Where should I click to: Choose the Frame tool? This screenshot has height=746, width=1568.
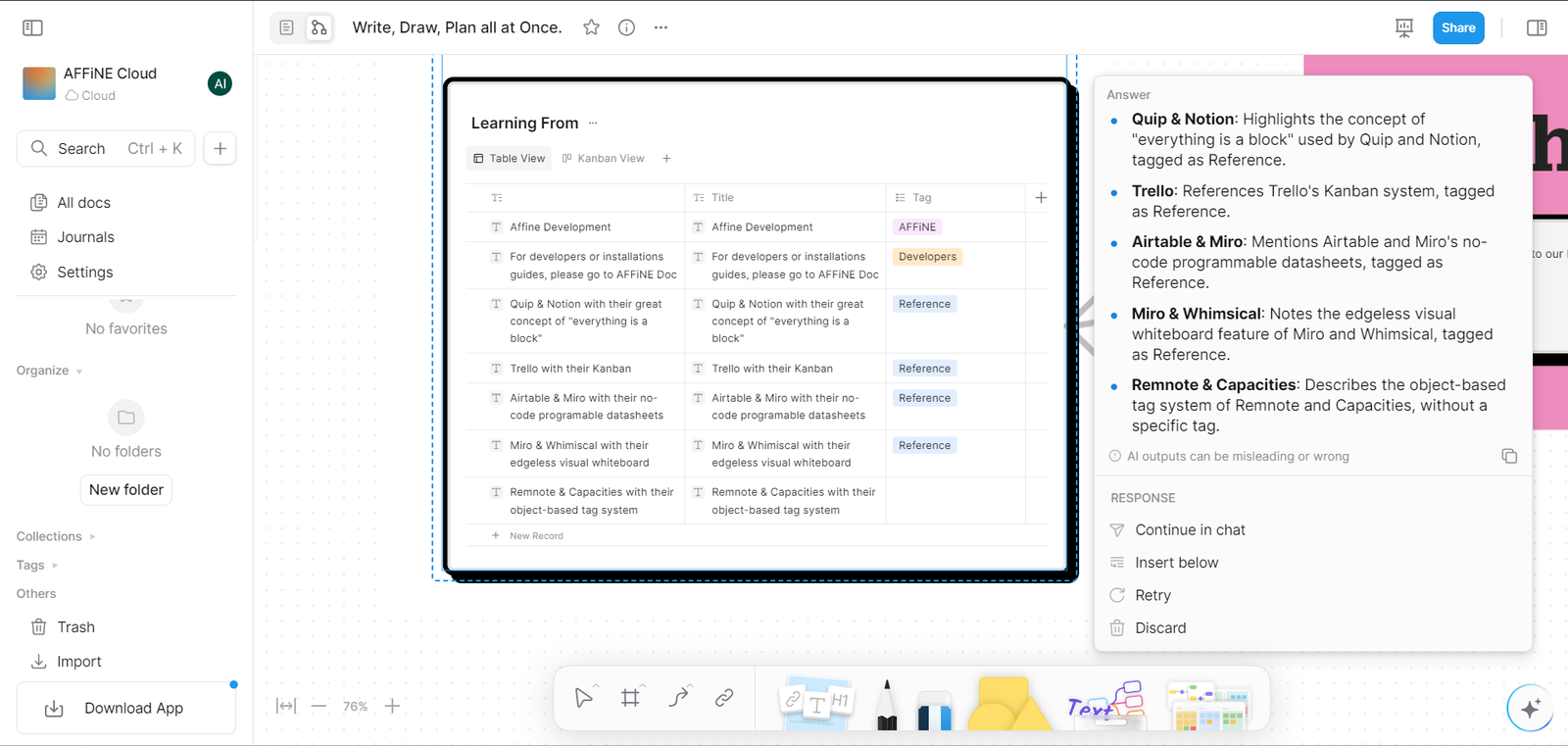coord(630,697)
